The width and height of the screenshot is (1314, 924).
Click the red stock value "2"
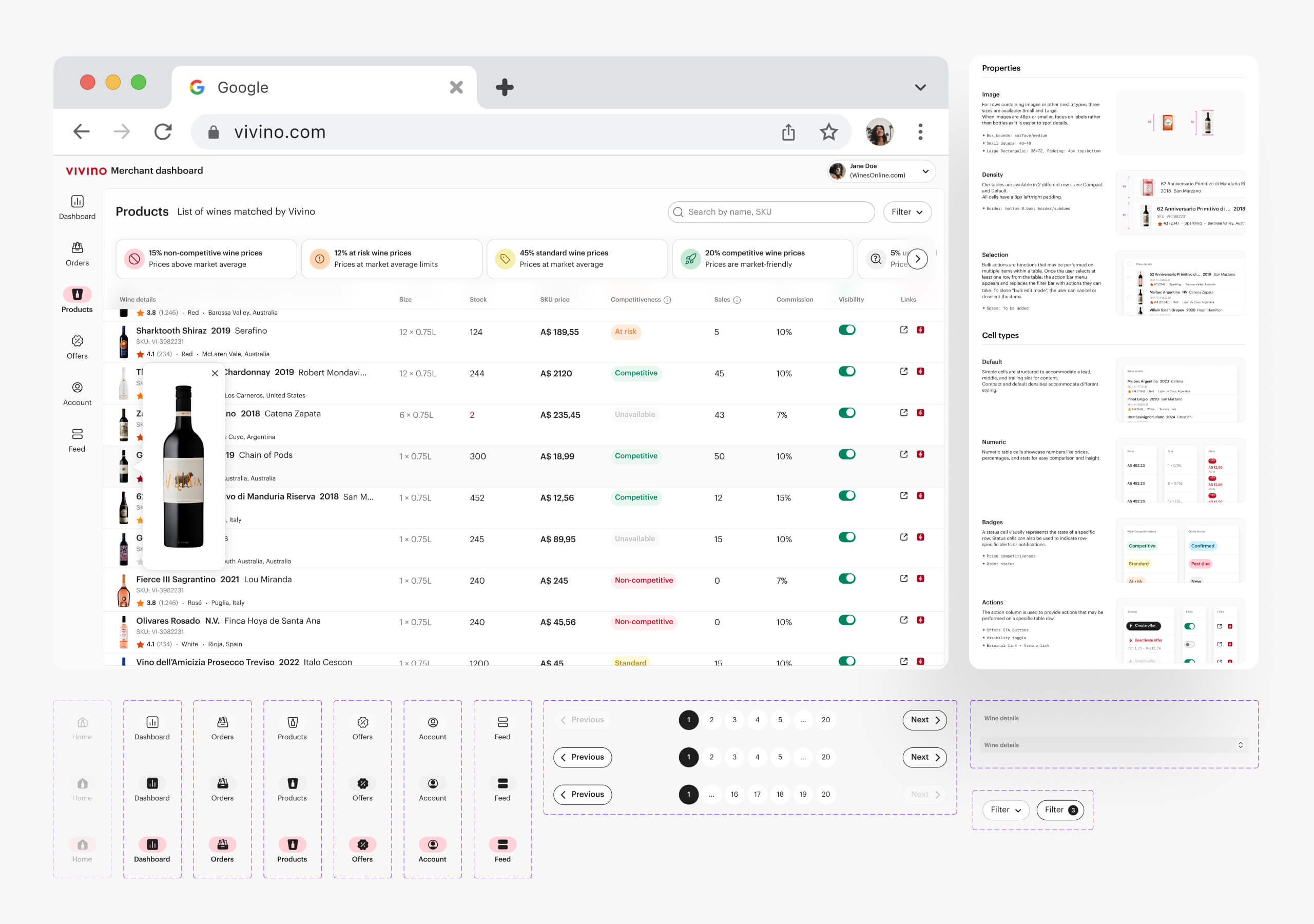tap(472, 415)
